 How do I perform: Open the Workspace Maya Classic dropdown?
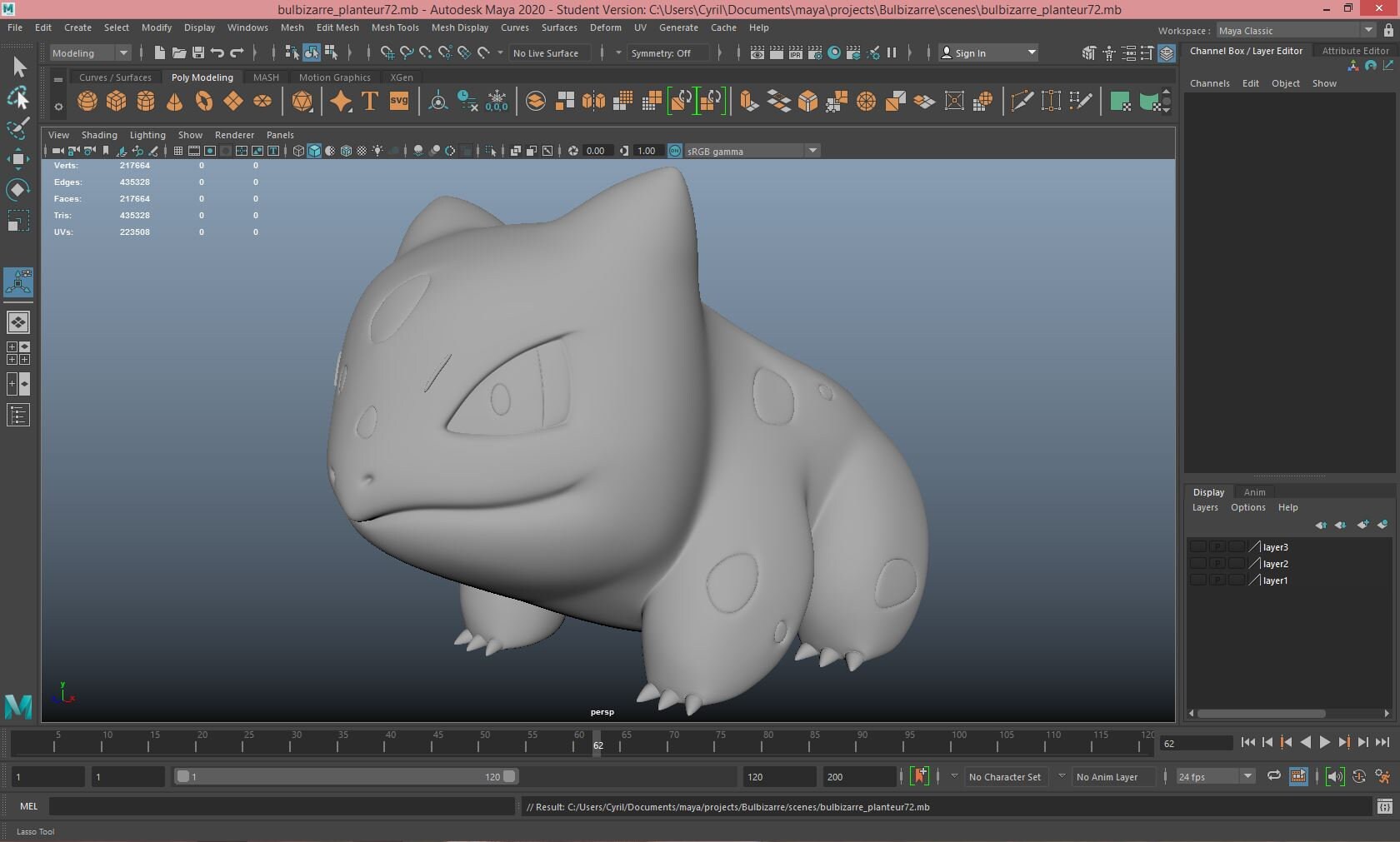point(1296,30)
